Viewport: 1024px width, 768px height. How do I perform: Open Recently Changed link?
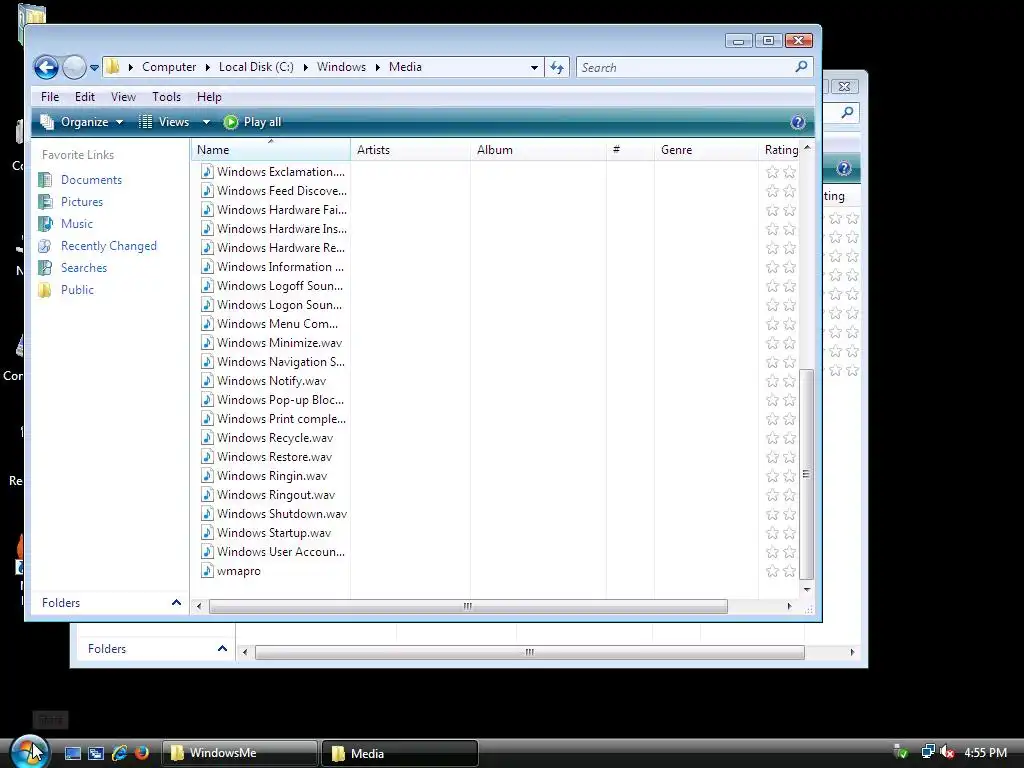[x=108, y=246]
